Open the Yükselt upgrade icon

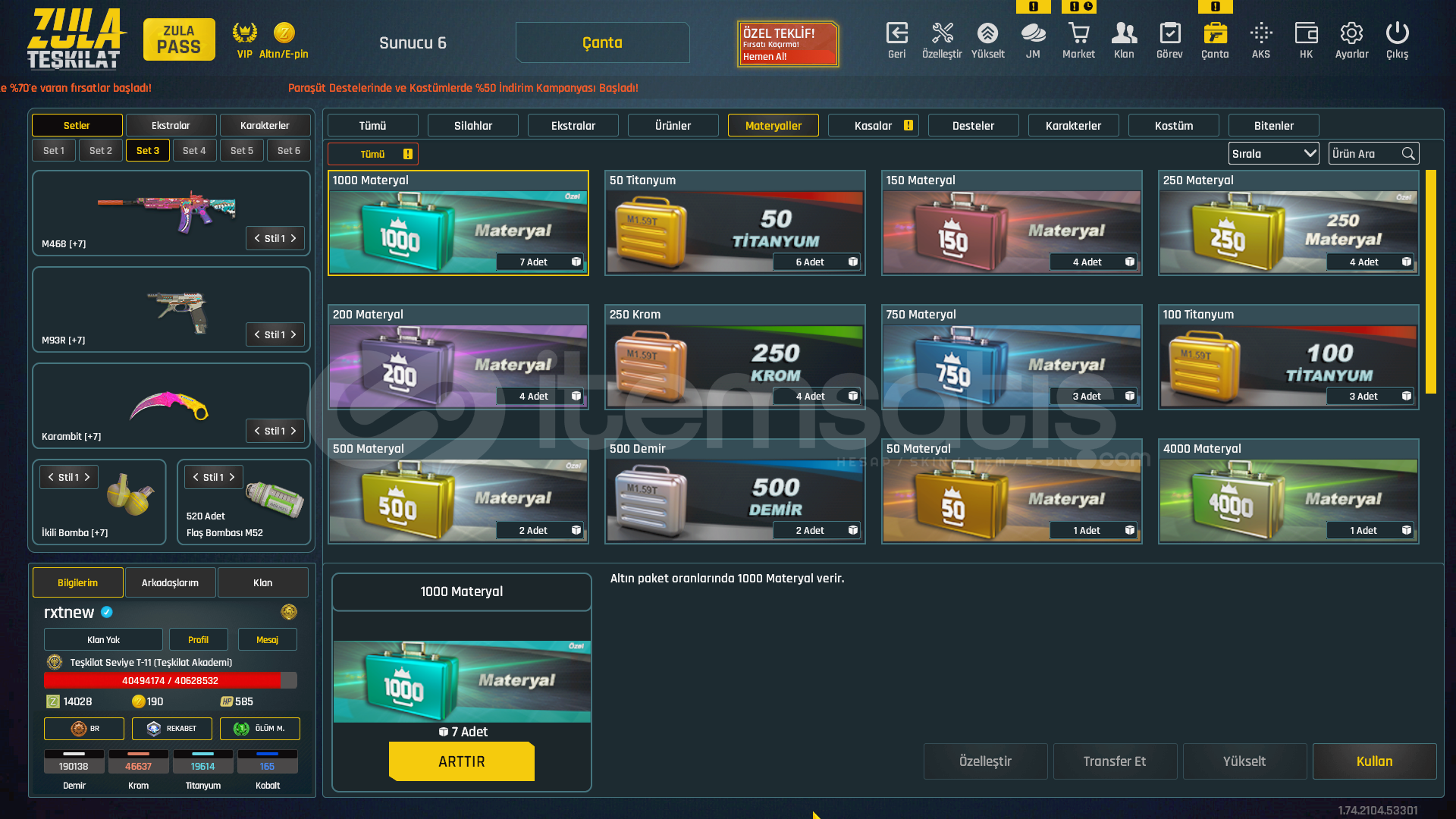click(987, 33)
